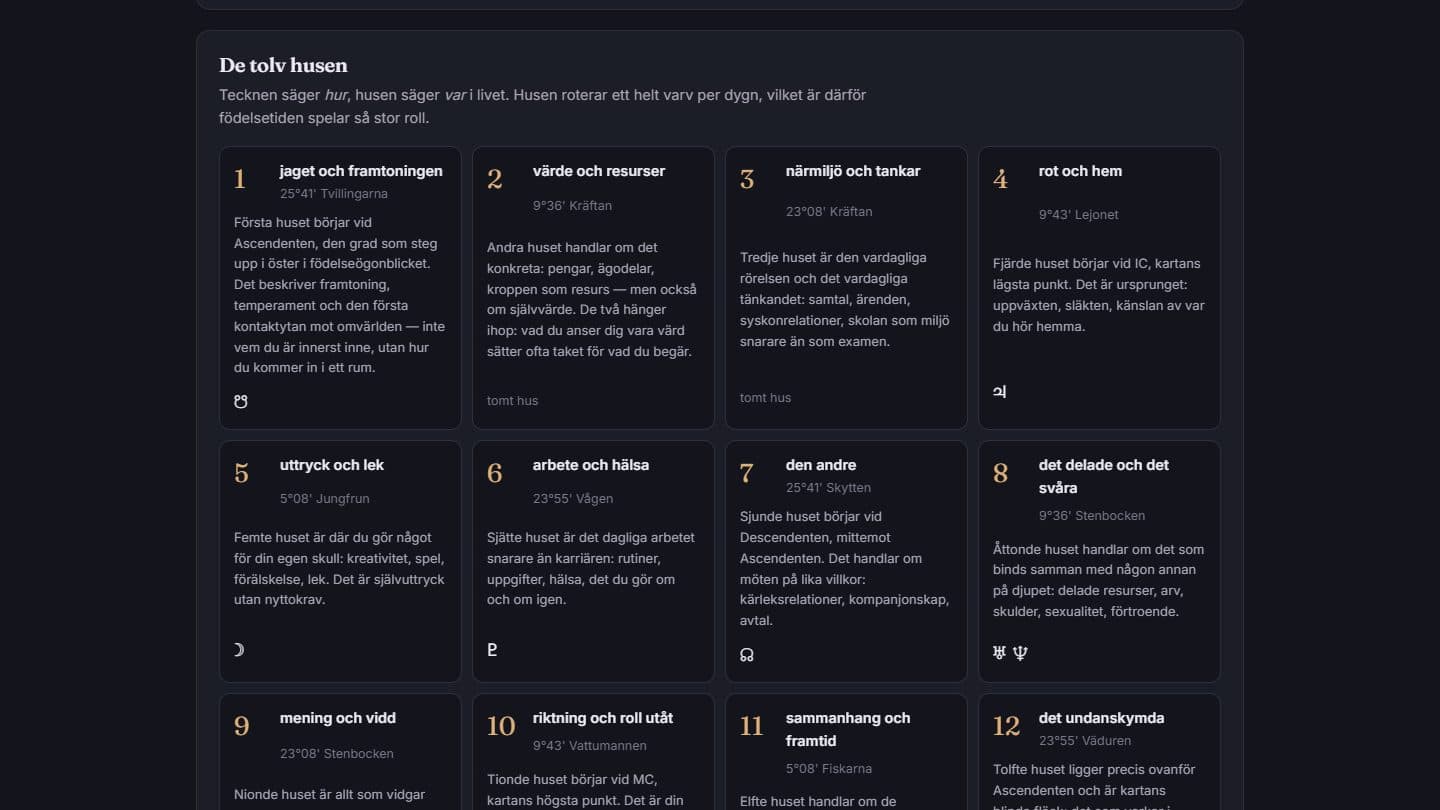Open the 'jaget och framtoningen' house card

click(340, 288)
